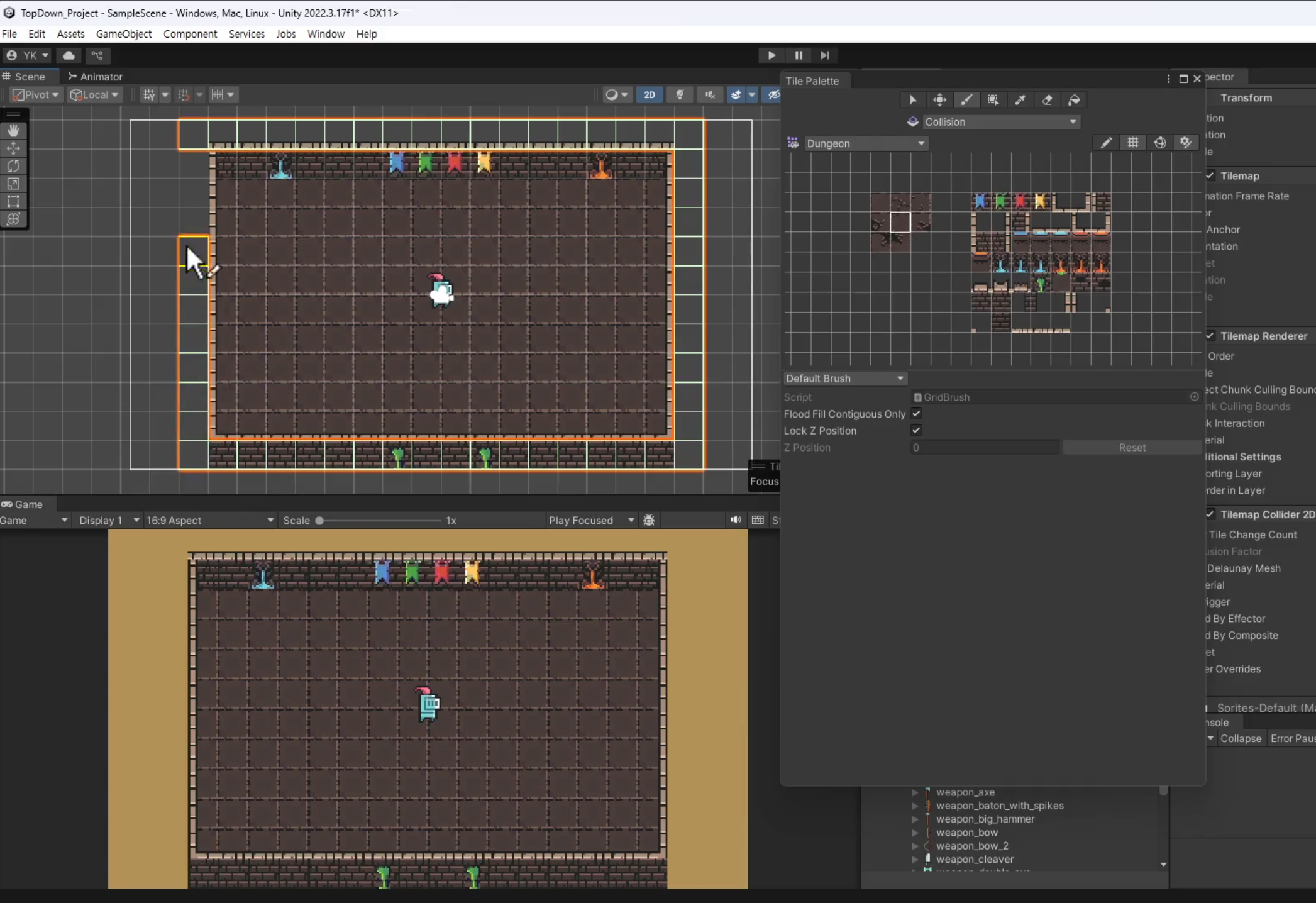Image resolution: width=1316 pixels, height=903 pixels.
Task: Select the Rect tool in Scene tools
Action: point(13,201)
